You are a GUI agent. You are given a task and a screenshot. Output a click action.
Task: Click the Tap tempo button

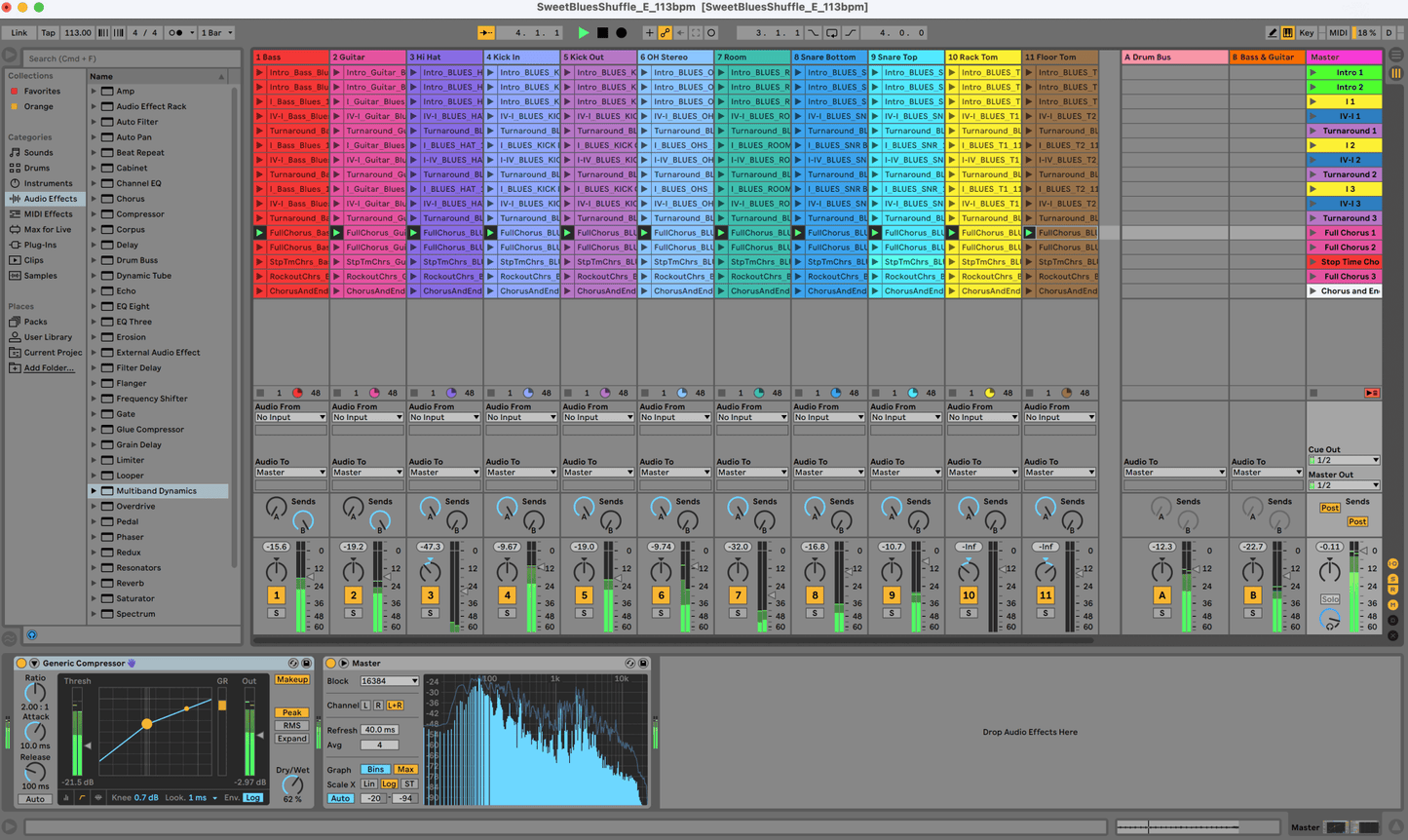48,33
